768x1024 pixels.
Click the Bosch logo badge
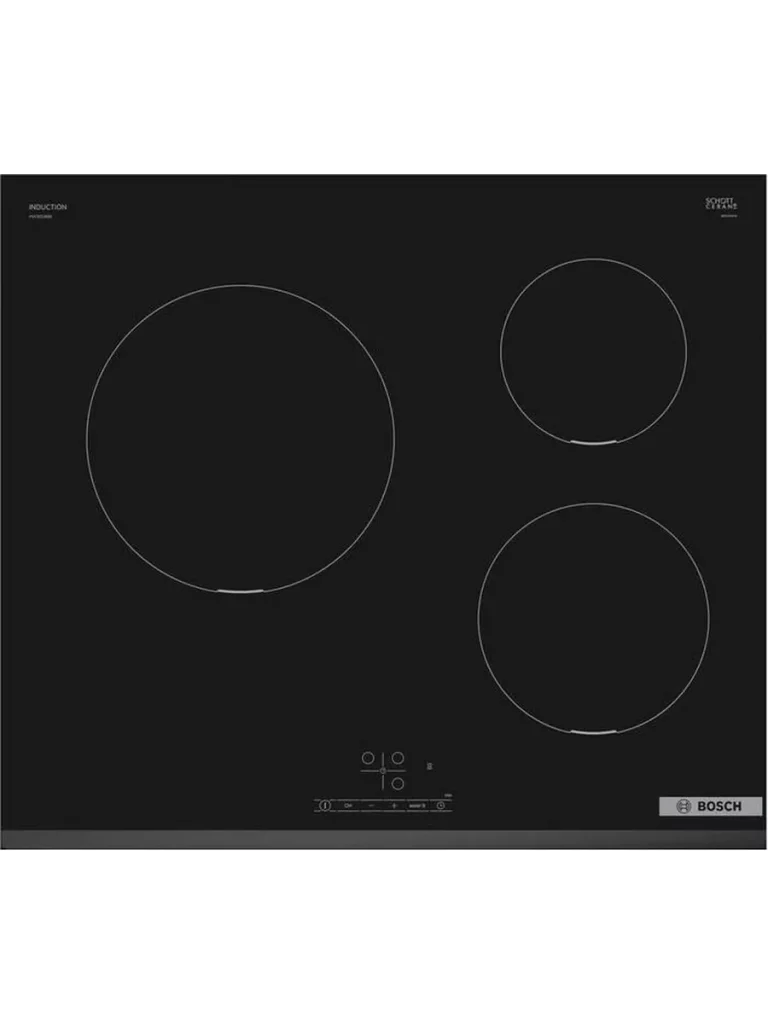pos(710,806)
